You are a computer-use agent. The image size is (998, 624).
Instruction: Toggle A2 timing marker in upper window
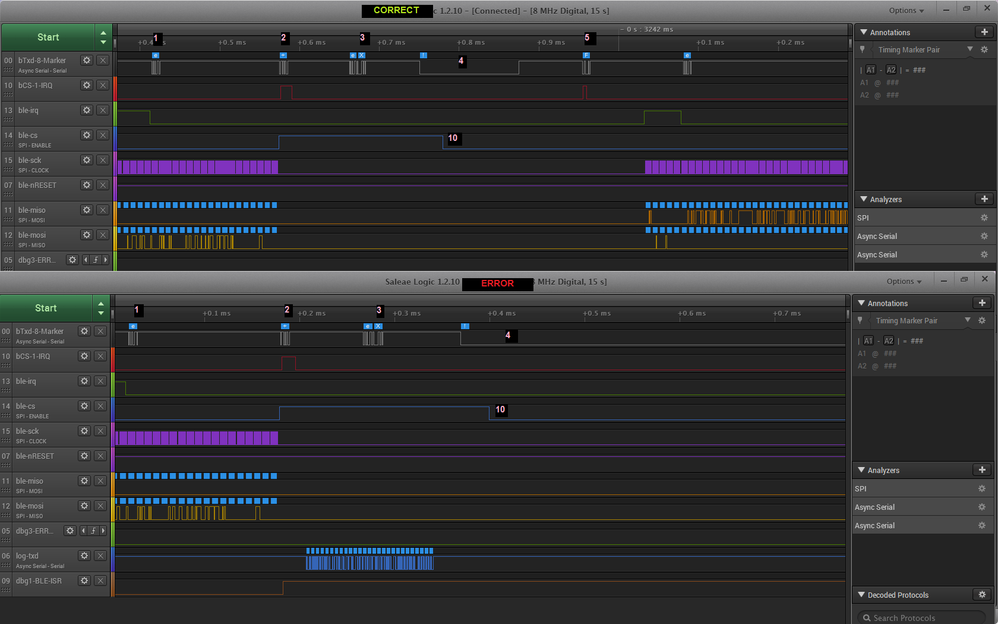pyautogui.click(x=891, y=70)
